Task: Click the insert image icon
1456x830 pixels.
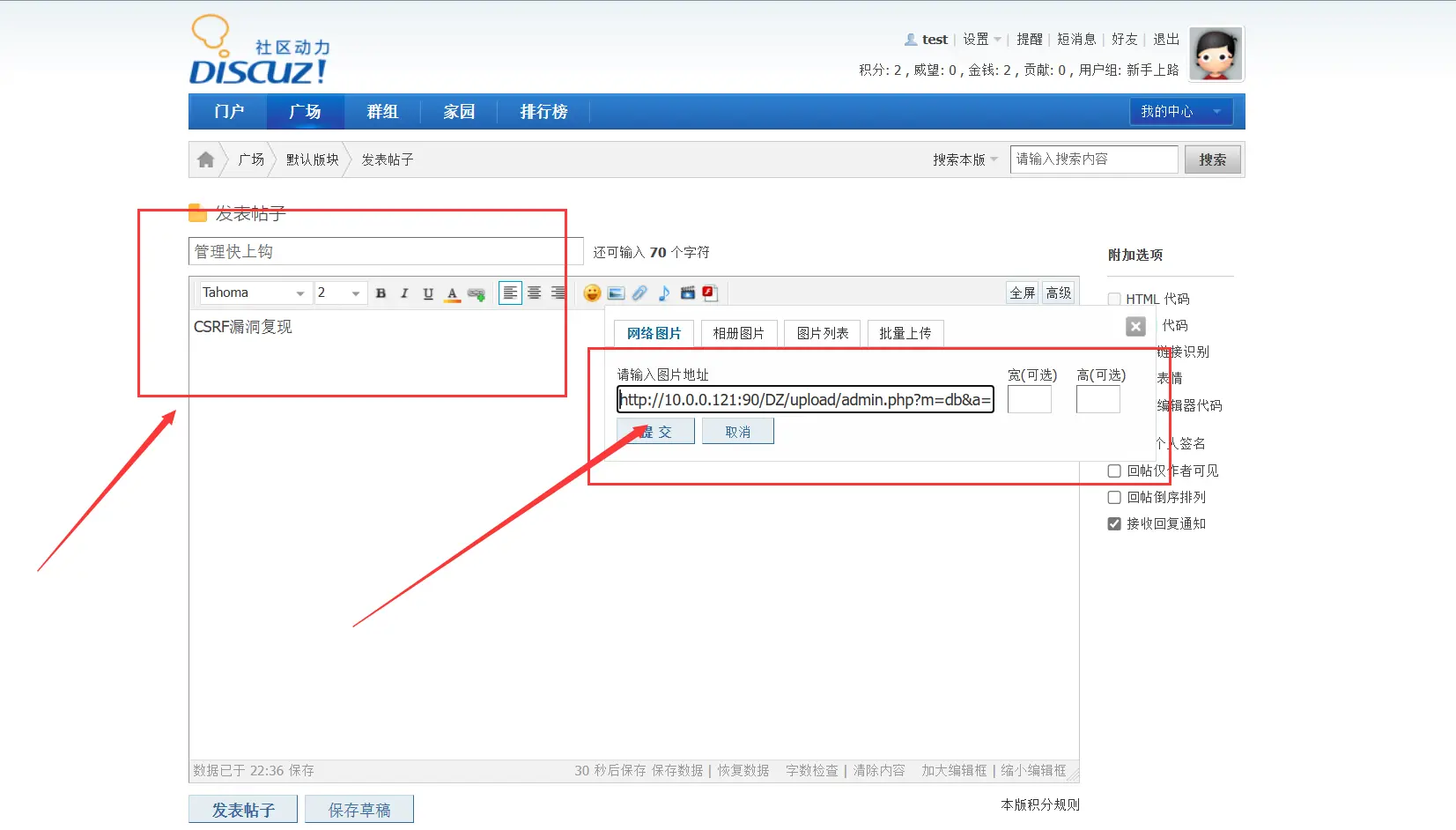Action: coord(617,293)
